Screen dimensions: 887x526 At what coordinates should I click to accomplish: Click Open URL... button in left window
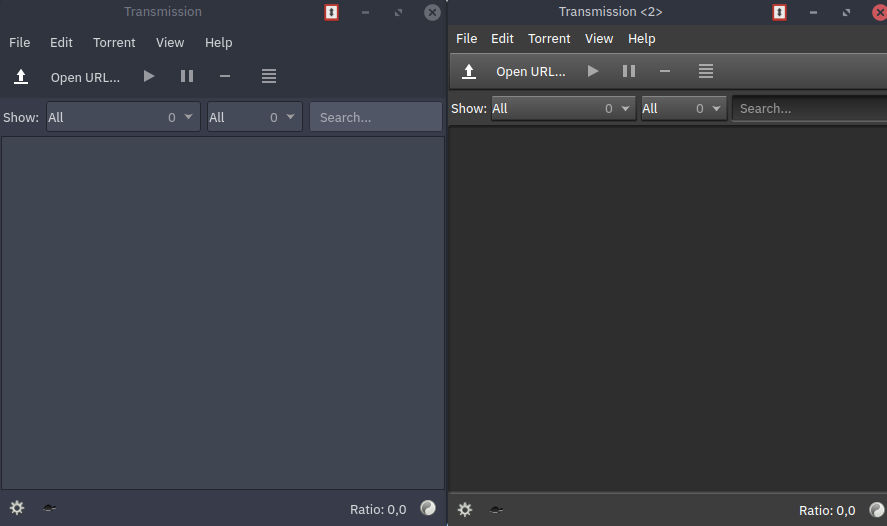point(85,77)
